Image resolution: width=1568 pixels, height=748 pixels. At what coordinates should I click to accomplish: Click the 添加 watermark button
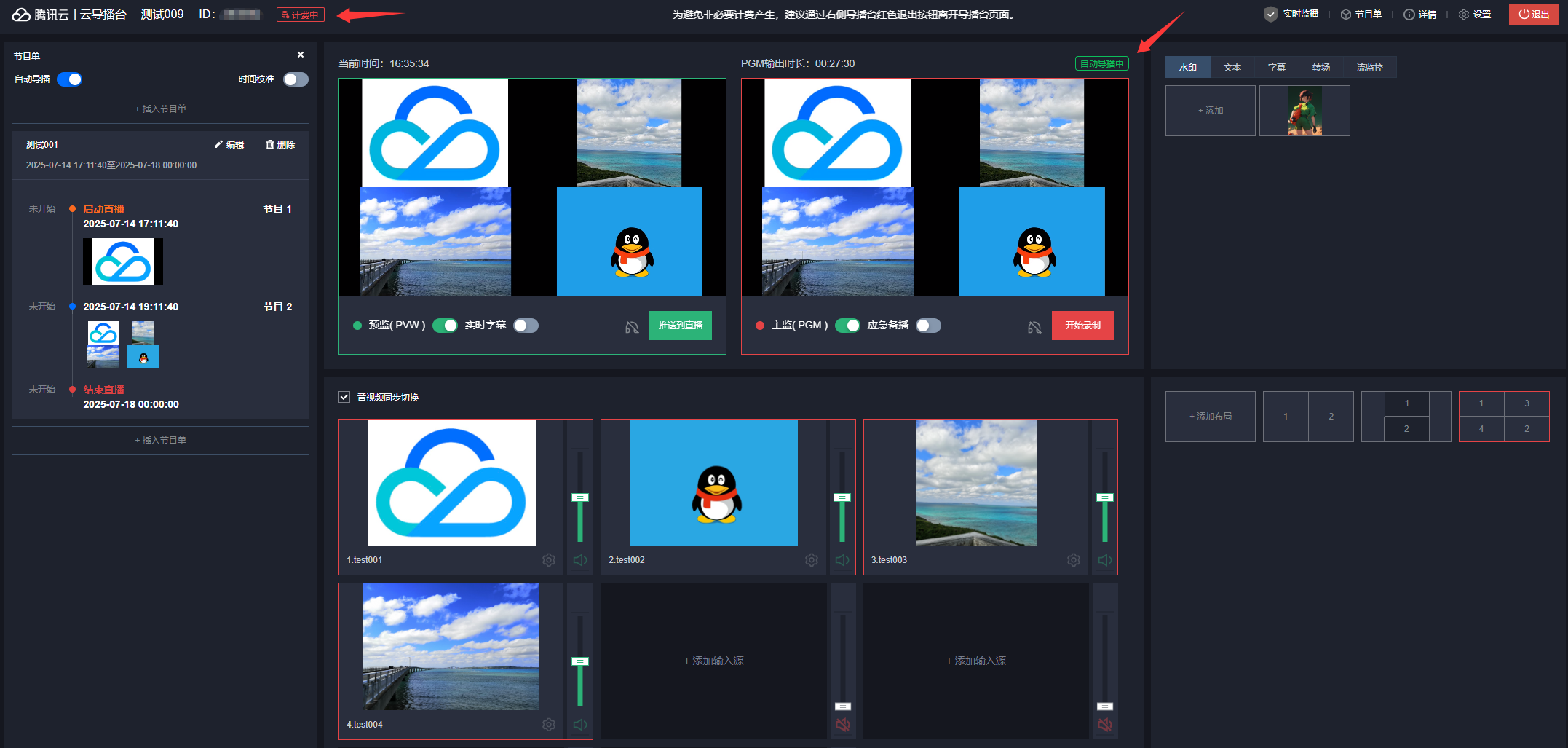click(1211, 111)
